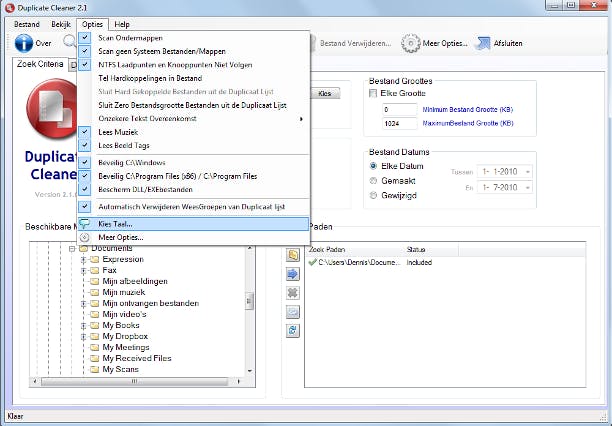This screenshot has height=426, width=612.
Task: Toggle Scan geen Systeem Bestanden/Mappen
Action: [194, 51]
